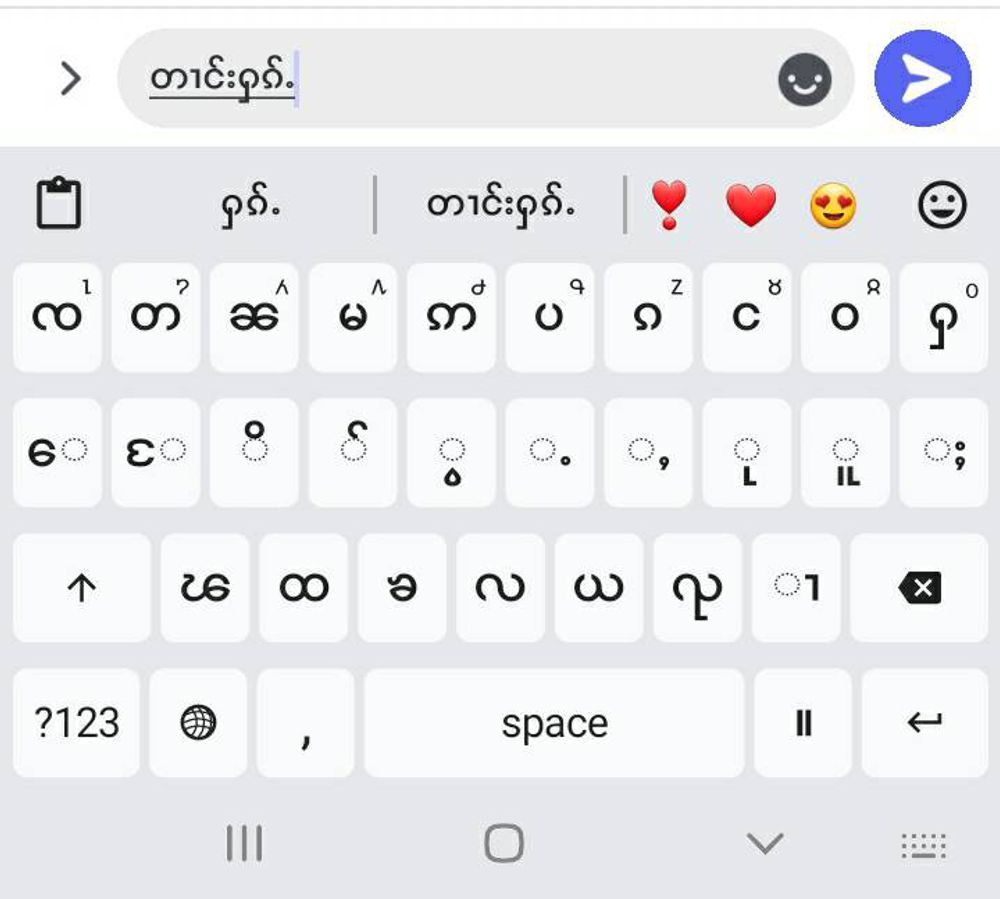Expand options with the left chevron arrow
This screenshot has height=899, width=1000.
70,78
